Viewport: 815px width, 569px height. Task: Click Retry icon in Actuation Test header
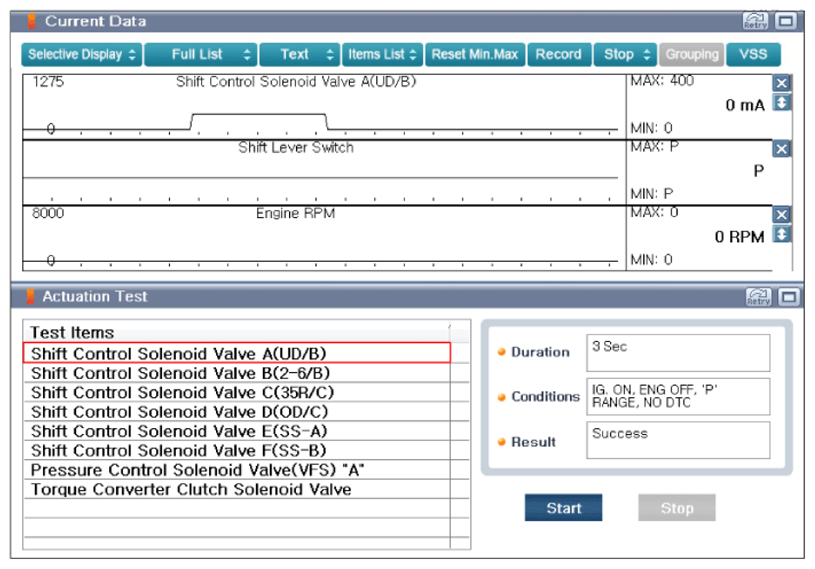[x=758, y=297]
